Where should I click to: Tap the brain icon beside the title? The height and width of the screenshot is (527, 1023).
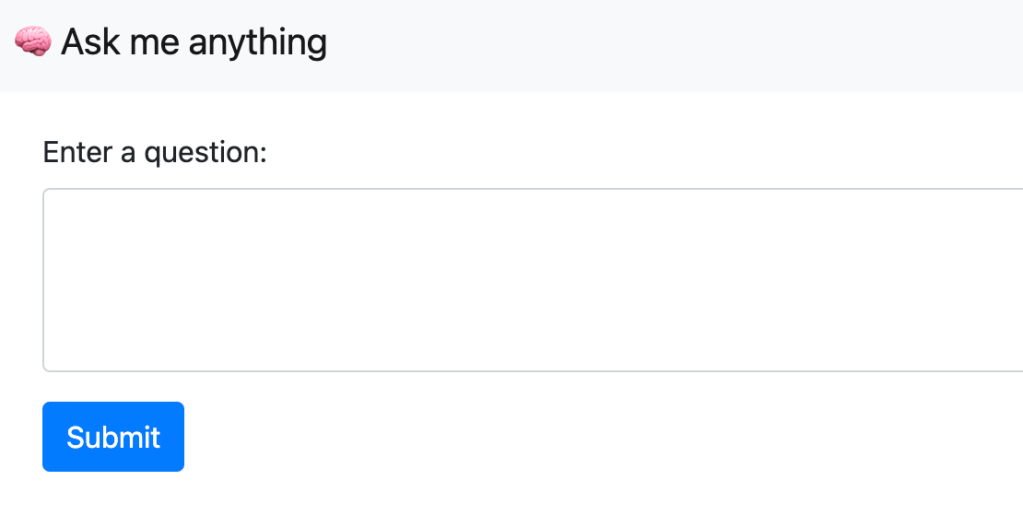33,42
